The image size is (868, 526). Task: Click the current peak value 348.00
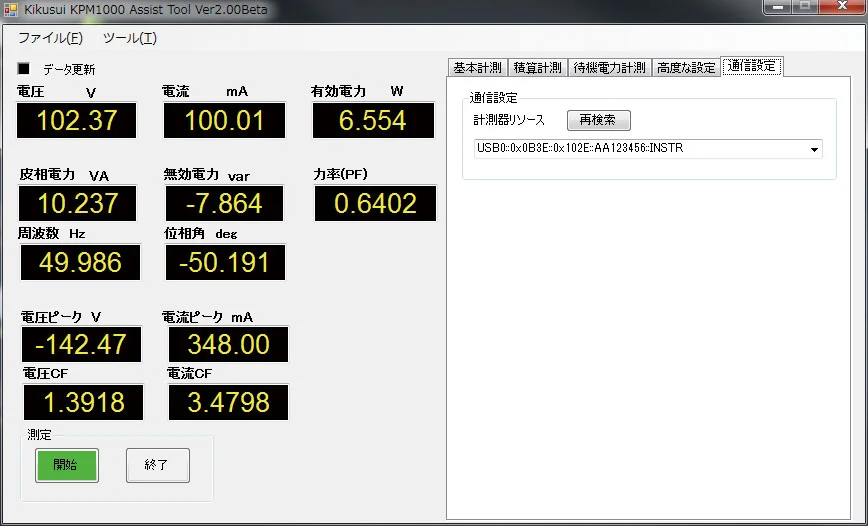tap(228, 344)
